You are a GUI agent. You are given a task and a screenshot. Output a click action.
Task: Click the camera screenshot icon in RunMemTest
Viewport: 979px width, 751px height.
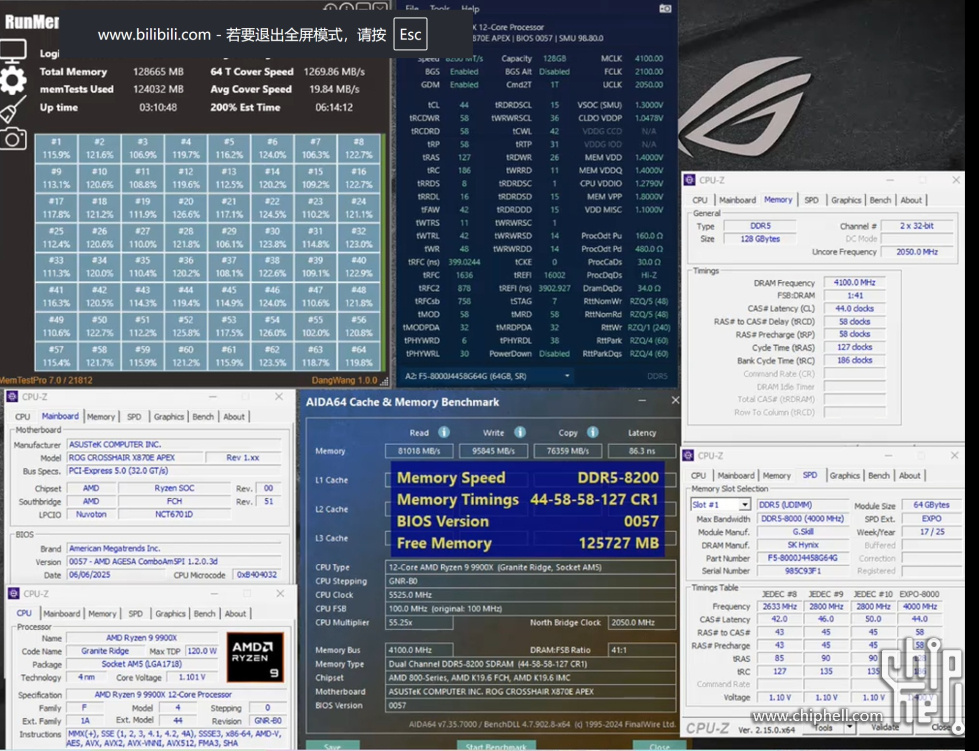pos(13,138)
